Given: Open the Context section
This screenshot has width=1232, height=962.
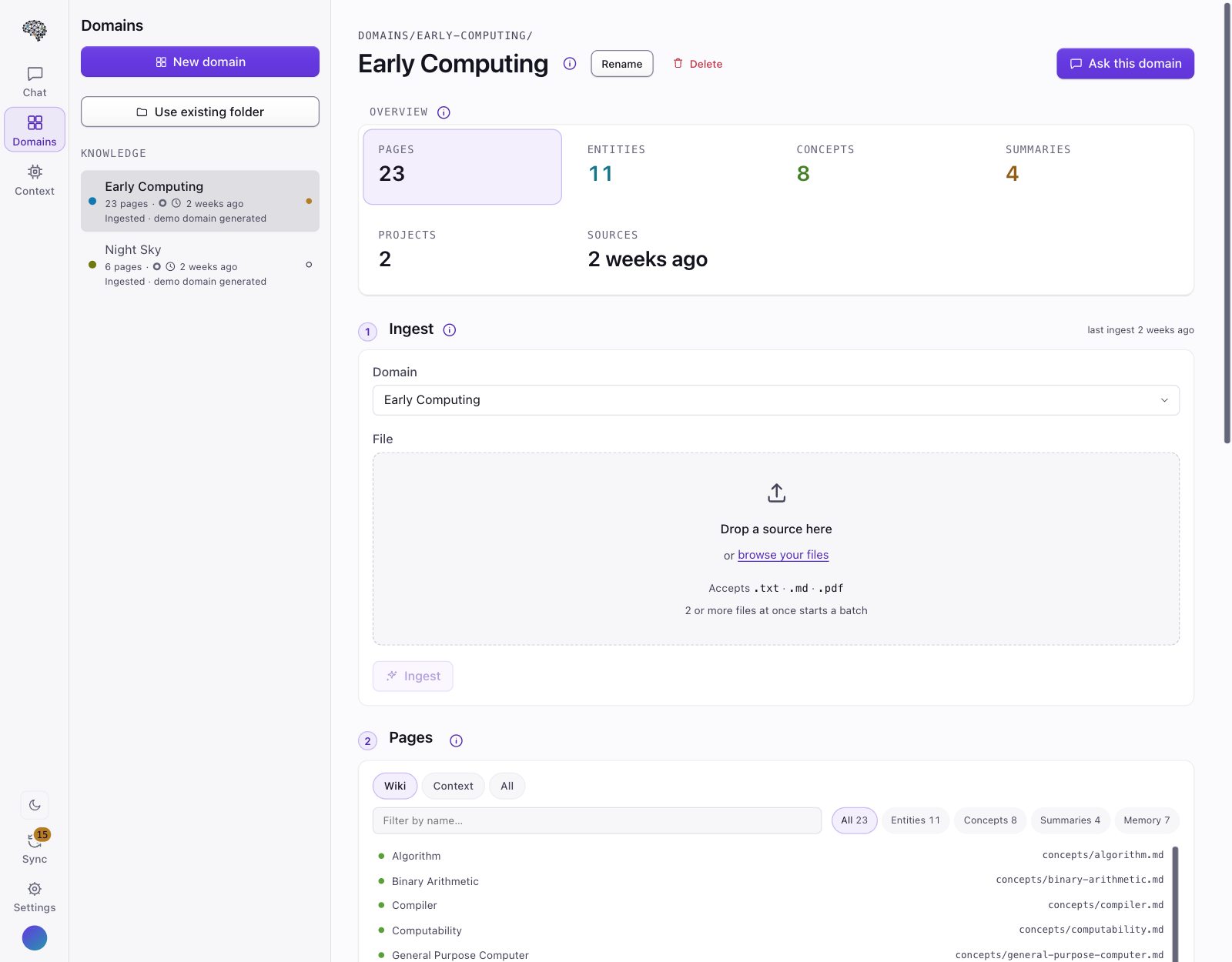Looking at the screenshot, I should [x=35, y=180].
